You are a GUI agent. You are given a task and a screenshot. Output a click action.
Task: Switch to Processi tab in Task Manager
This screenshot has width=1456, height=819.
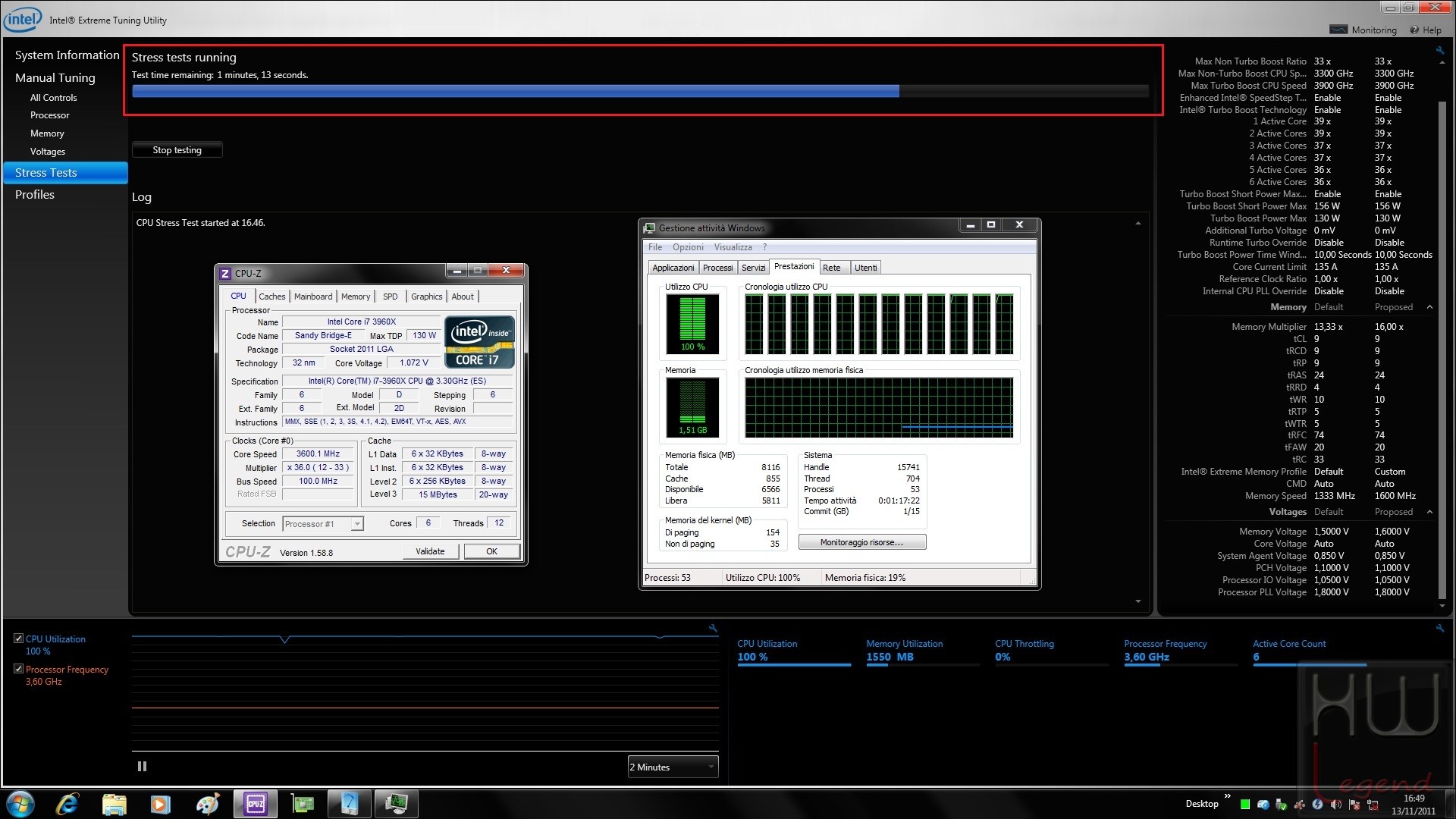point(717,268)
